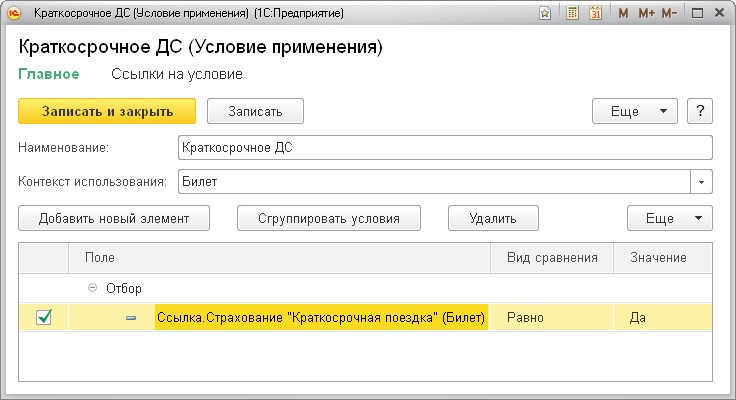Open help with the question mark button
The height and width of the screenshot is (400, 736).
tap(700, 110)
